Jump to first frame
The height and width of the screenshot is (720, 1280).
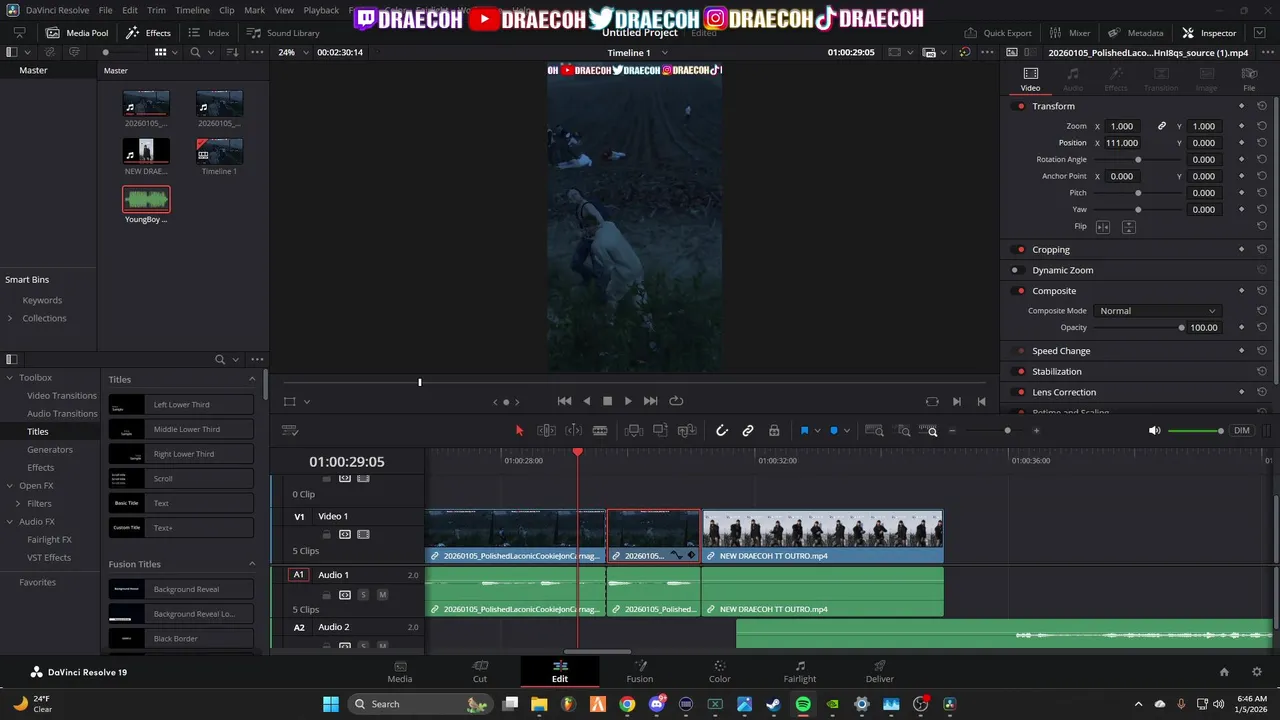point(564,401)
